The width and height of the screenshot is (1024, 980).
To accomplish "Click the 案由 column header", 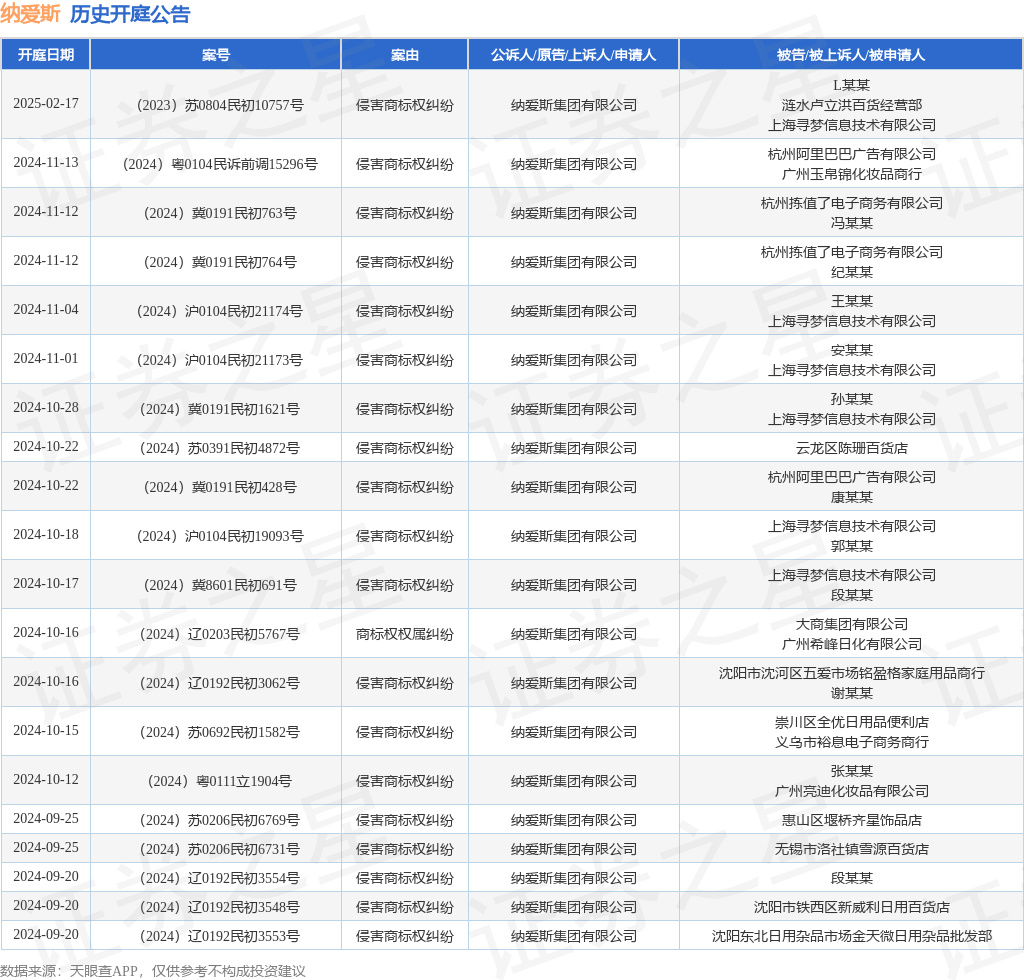I will pyautogui.click(x=404, y=55).
